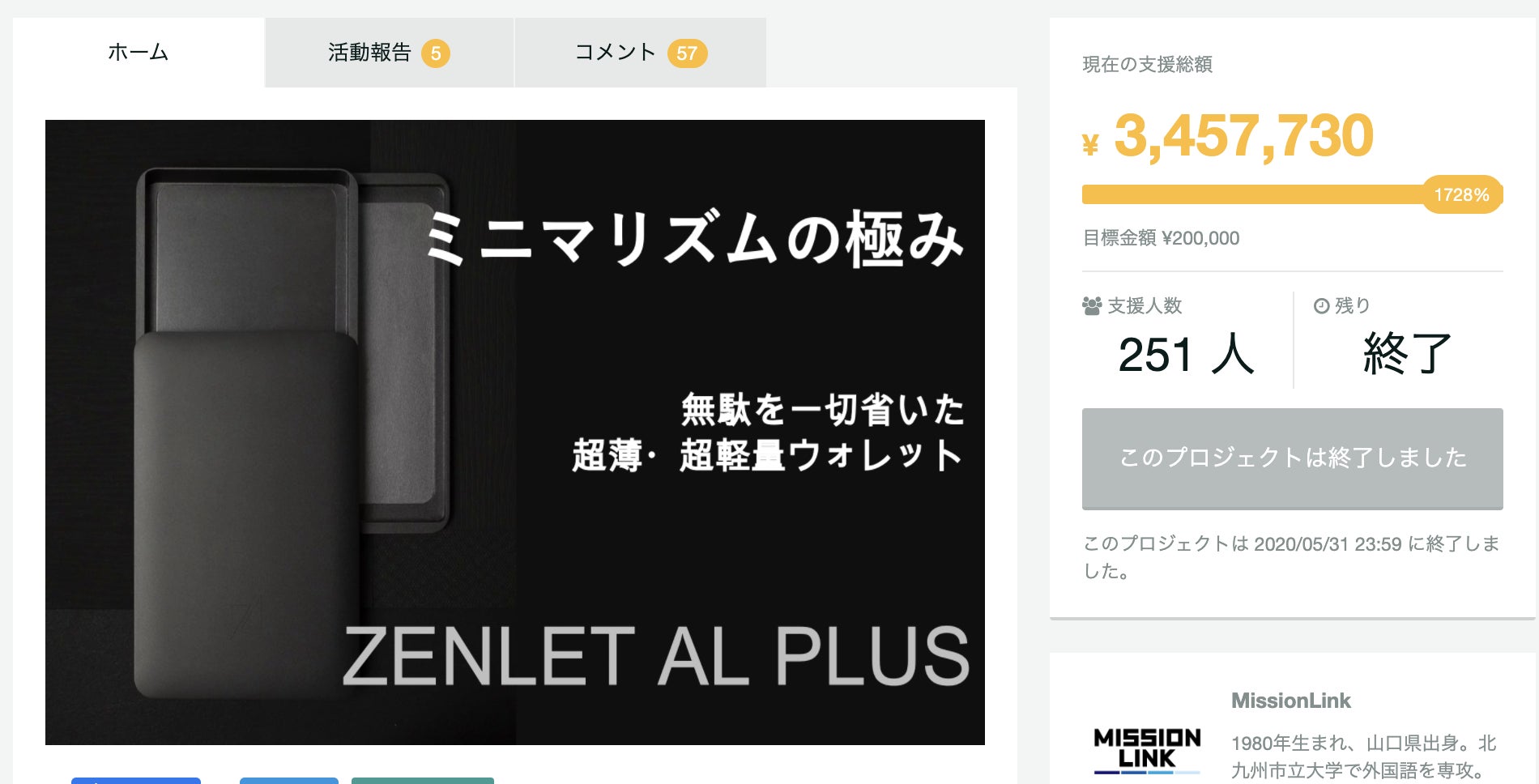Viewport: 1539px width, 784px height.
Task: Click the 5 activity report badge
Action: tap(436, 53)
